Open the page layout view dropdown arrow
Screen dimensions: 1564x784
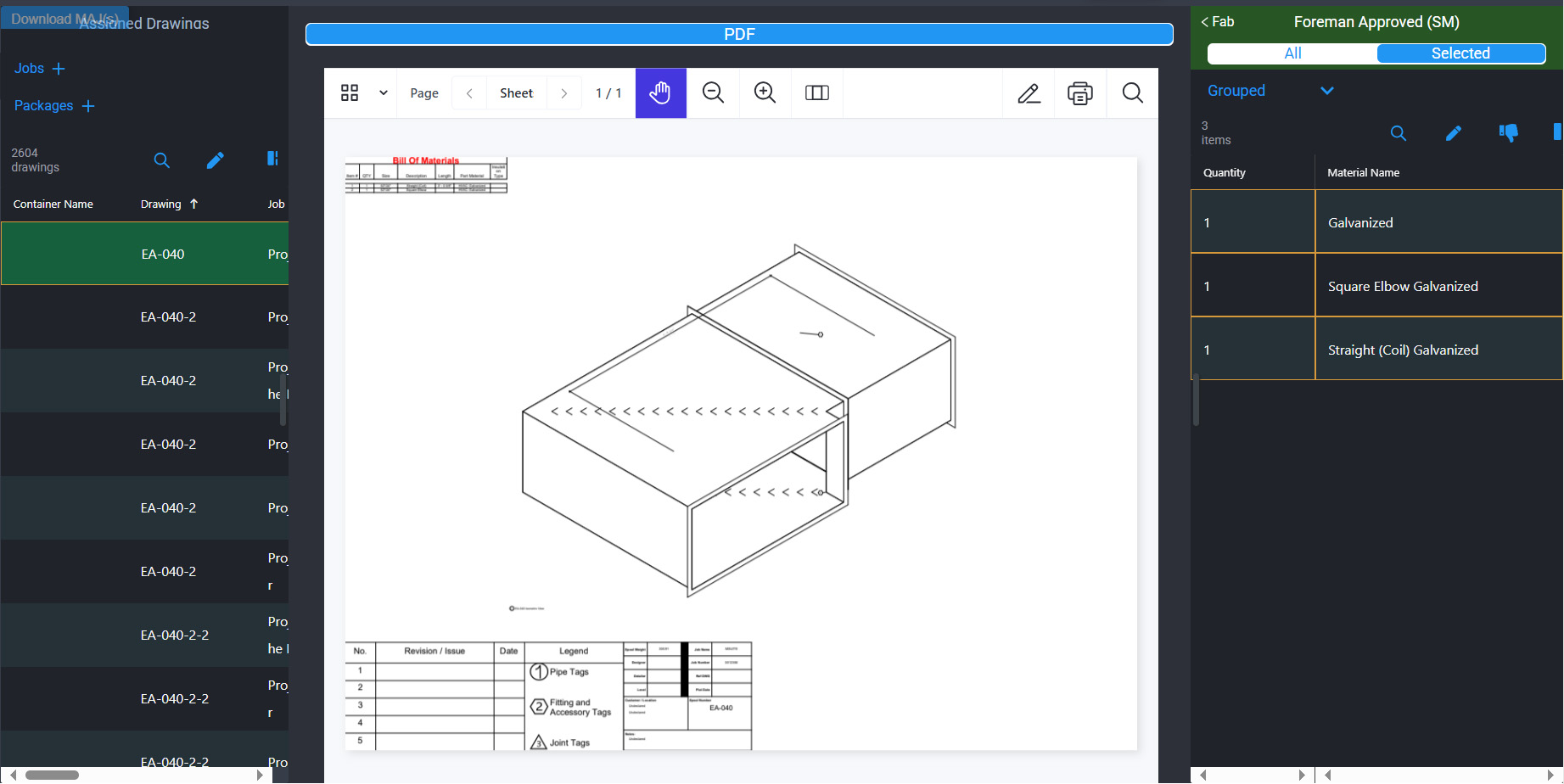tap(383, 93)
